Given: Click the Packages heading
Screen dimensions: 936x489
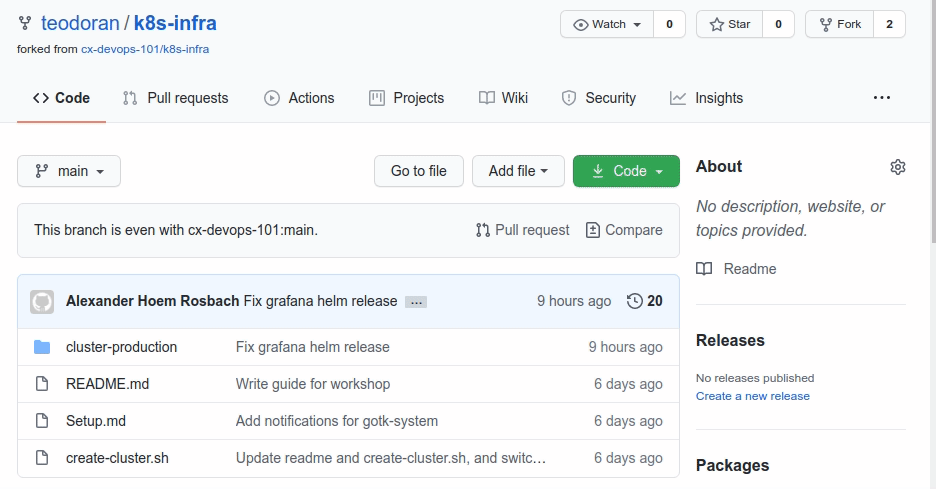Looking at the screenshot, I should (732, 465).
